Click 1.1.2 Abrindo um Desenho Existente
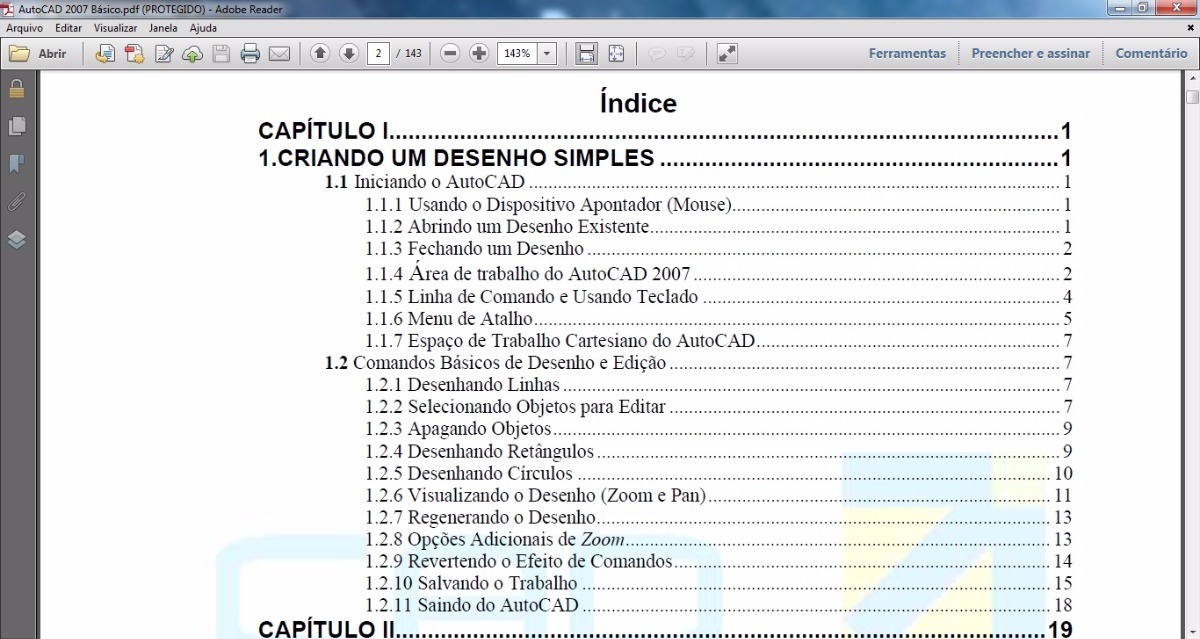 click(x=719, y=227)
